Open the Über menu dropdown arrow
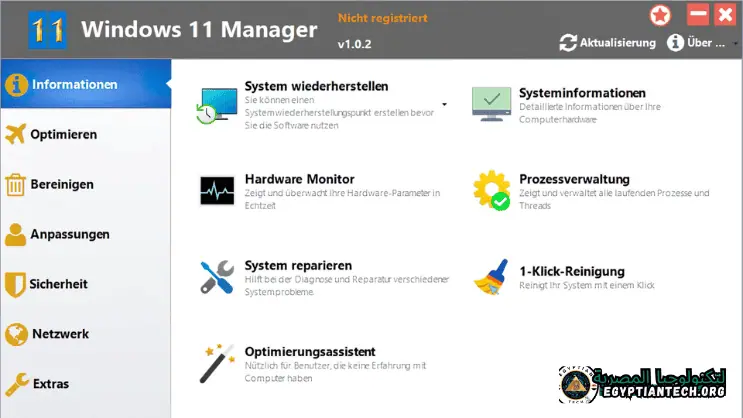Image resolution: width=743 pixels, height=418 pixels. [735, 43]
